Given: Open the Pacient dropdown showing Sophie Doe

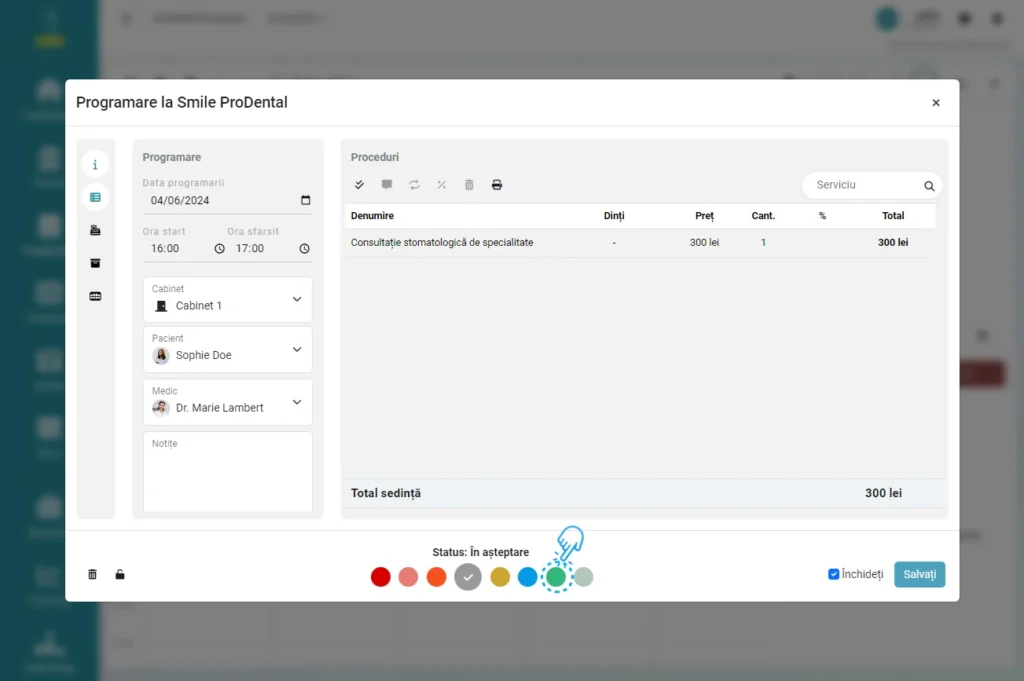Looking at the screenshot, I should click(297, 349).
